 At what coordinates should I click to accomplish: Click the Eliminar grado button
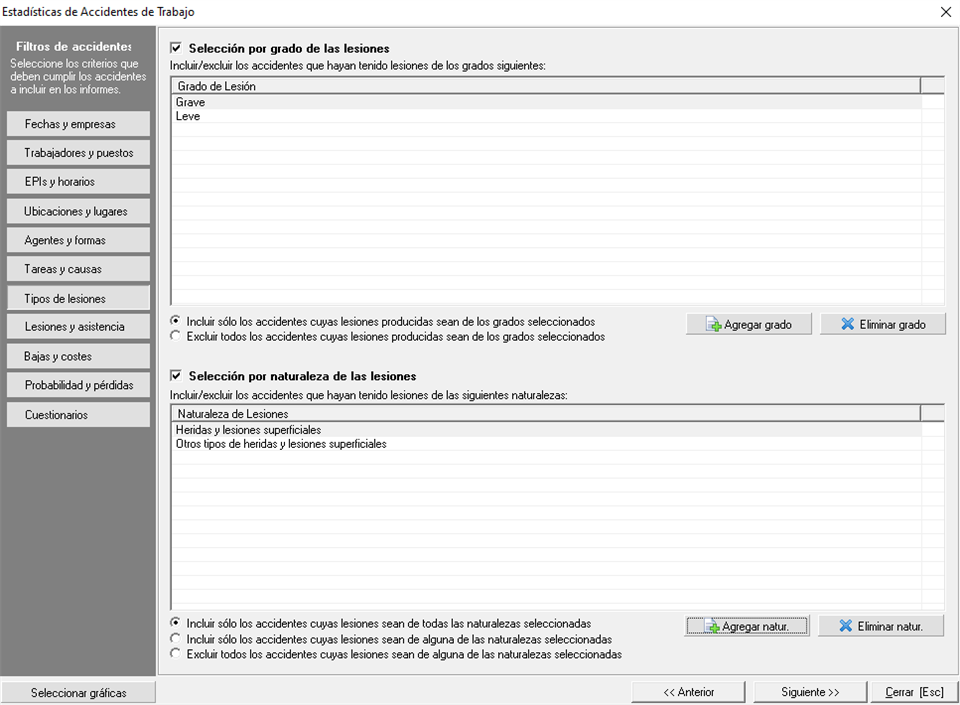[883, 324]
